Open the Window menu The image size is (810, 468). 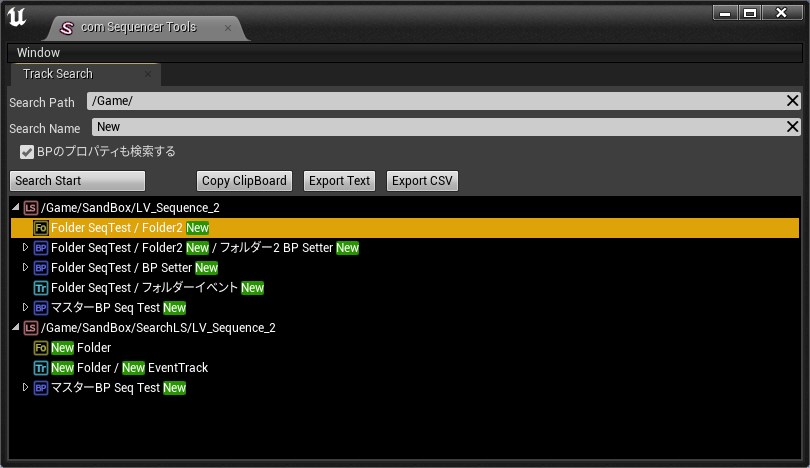click(38, 52)
